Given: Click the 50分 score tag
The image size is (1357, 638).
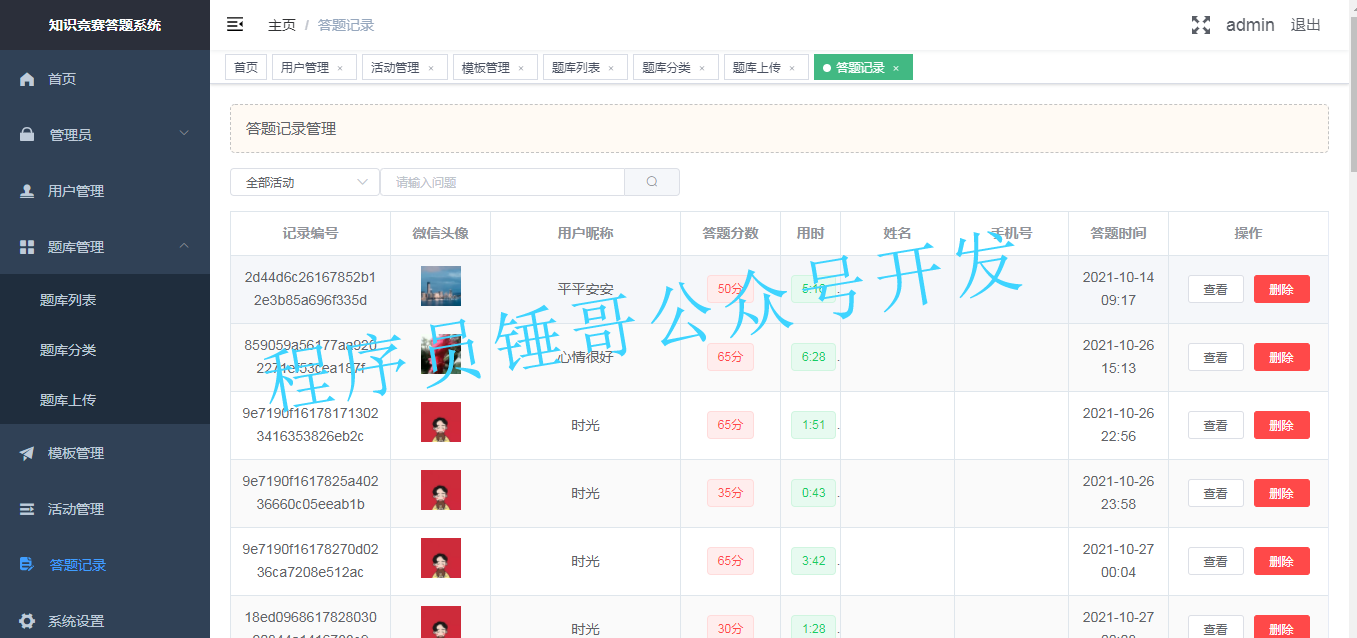Looking at the screenshot, I should coord(730,289).
